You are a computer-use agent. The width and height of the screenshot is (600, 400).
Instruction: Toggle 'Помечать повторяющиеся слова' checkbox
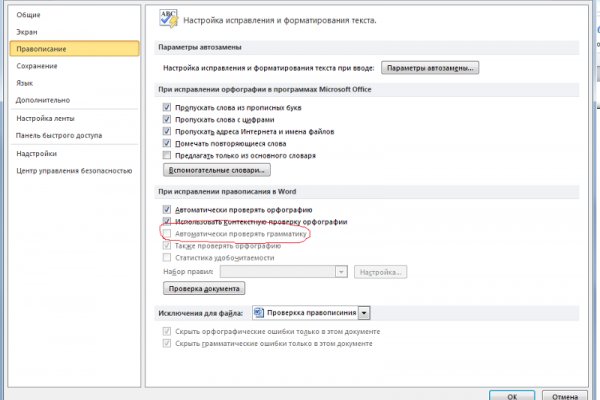pyautogui.click(x=166, y=143)
